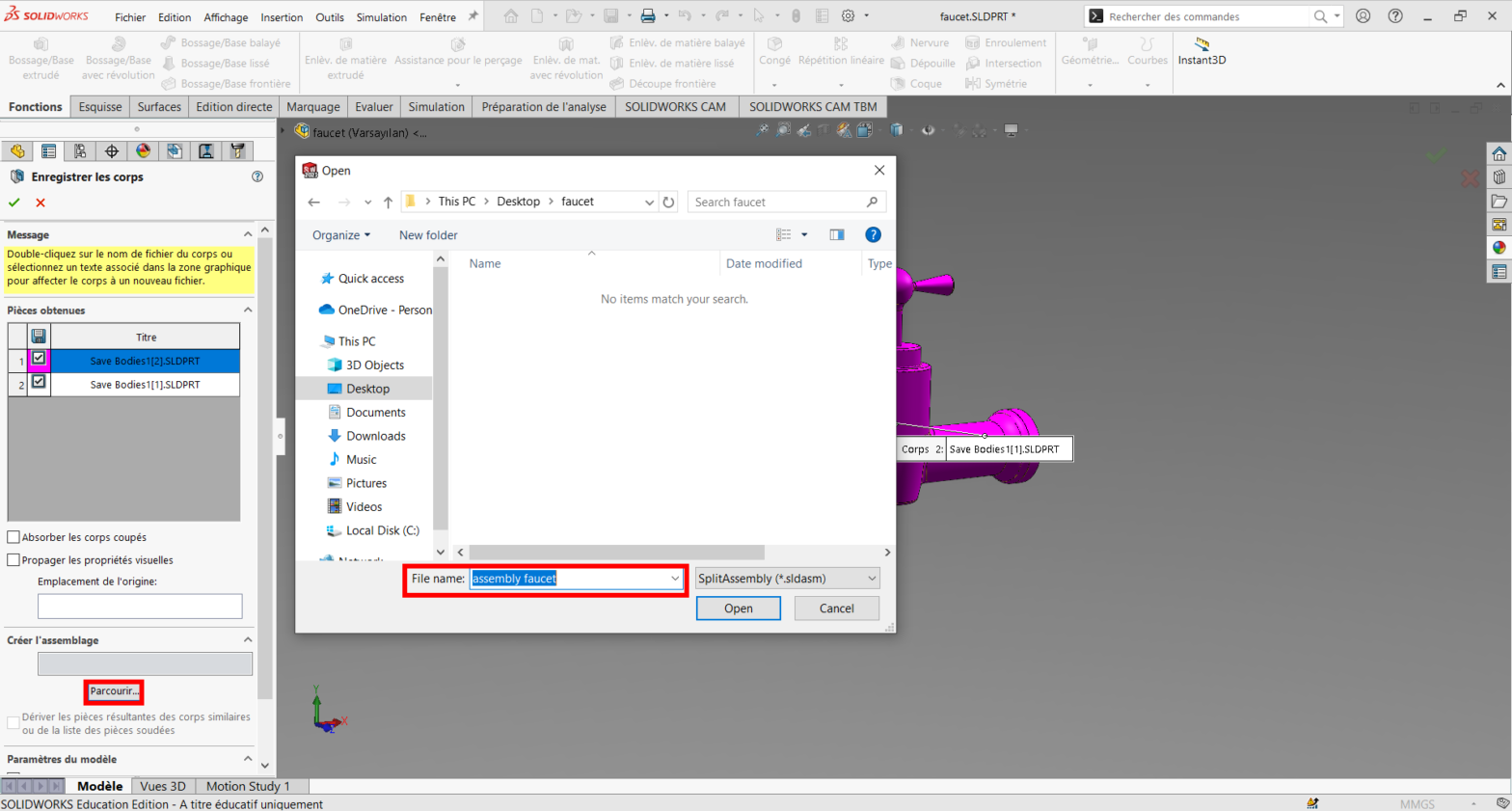Click the Instant3D tool
Screen dimensions: 1512x811
click(x=1201, y=52)
